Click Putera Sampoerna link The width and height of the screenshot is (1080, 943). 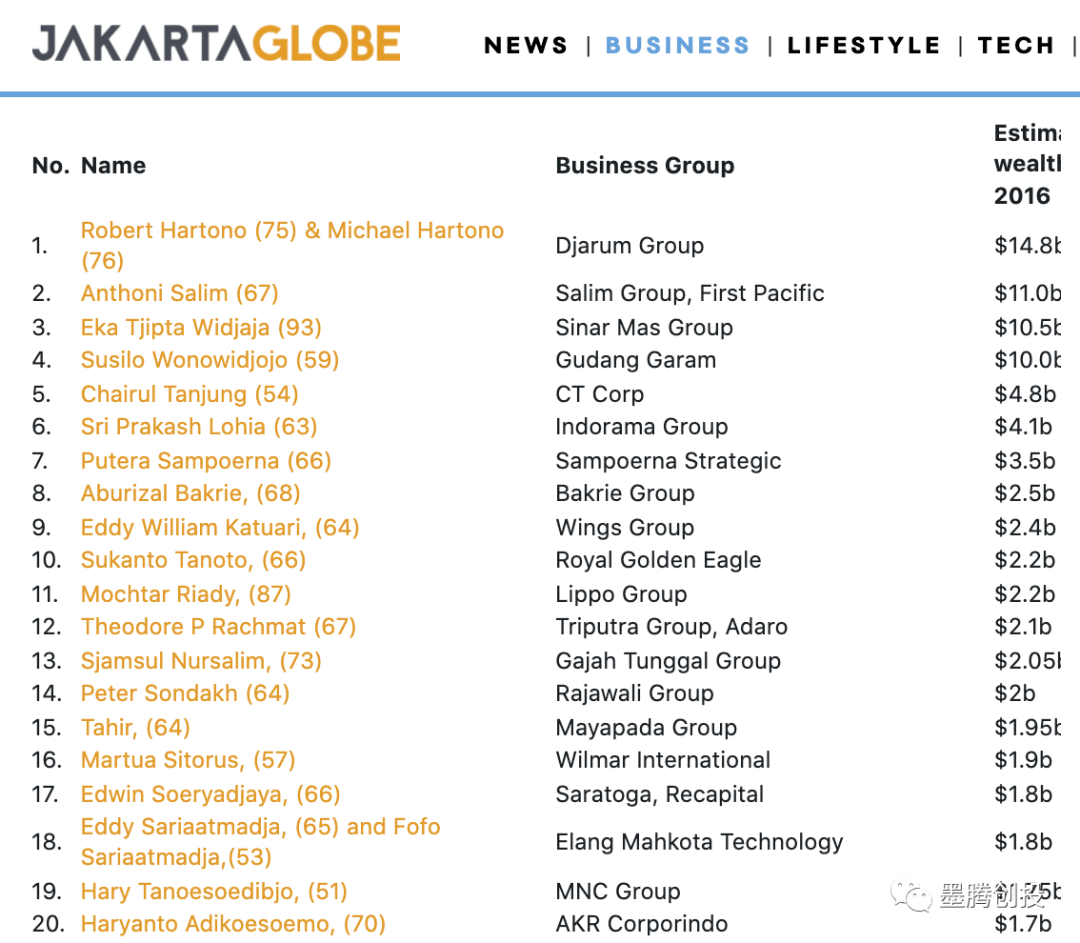[206, 461]
